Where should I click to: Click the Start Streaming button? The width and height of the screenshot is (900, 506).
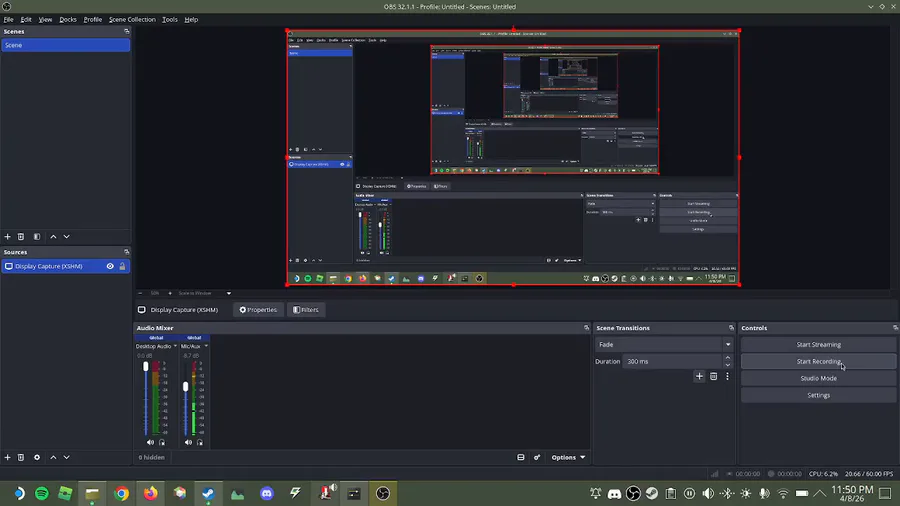tap(818, 344)
